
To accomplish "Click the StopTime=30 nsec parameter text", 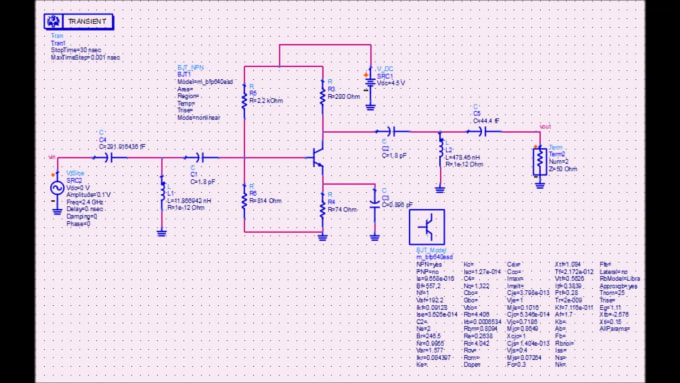I will pos(76,50).
